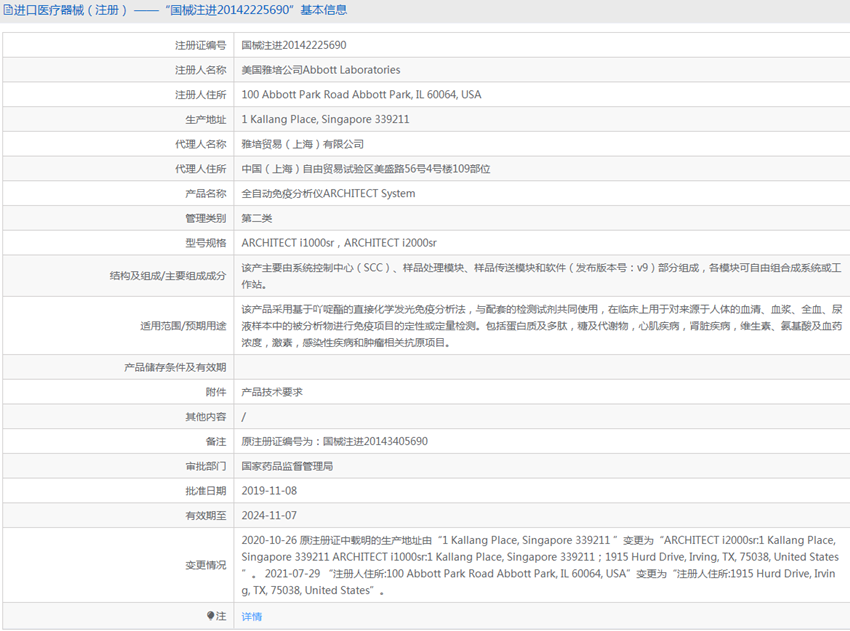The height and width of the screenshot is (631, 850).
Task: Click the 代理人名称 label
Action: point(201,144)
